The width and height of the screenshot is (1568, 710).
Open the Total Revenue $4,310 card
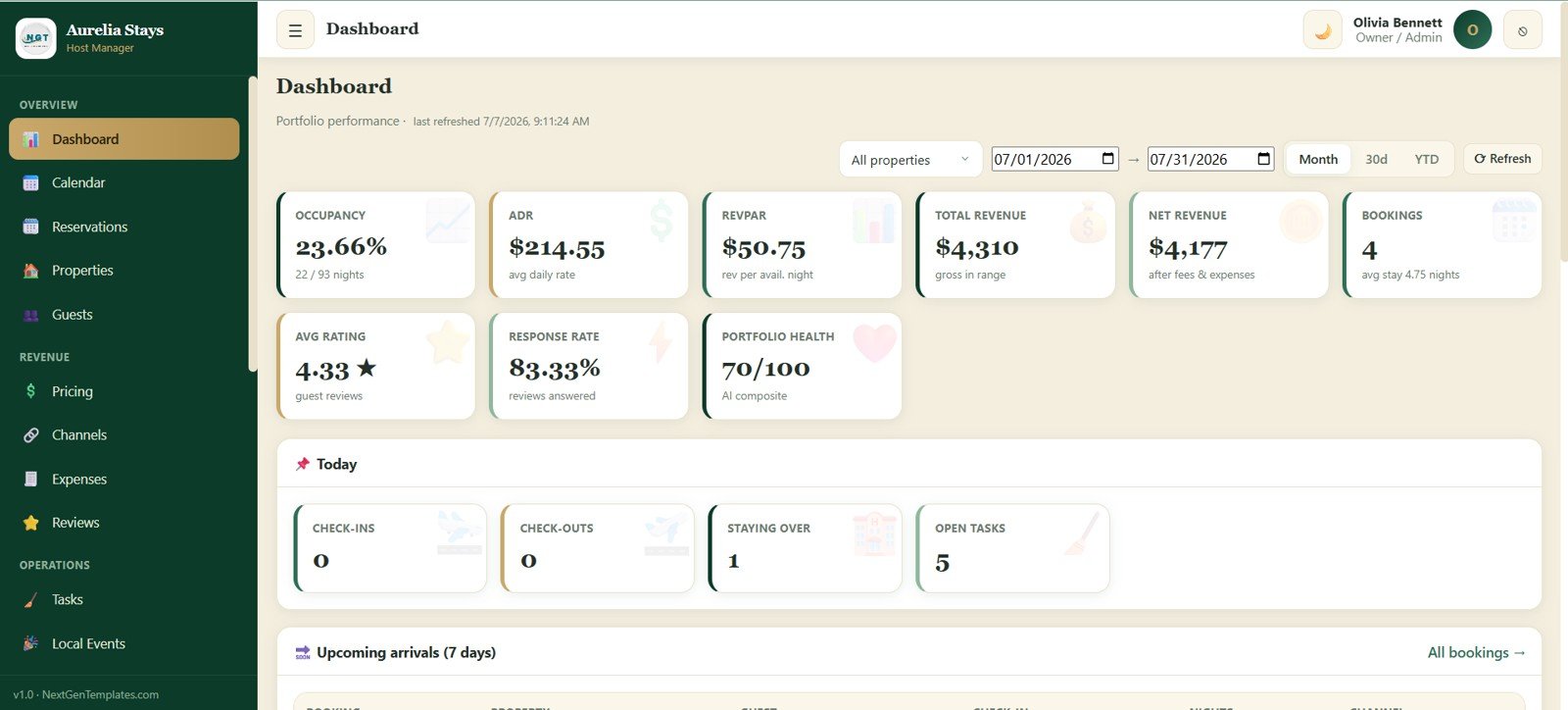click(1015, 245)
